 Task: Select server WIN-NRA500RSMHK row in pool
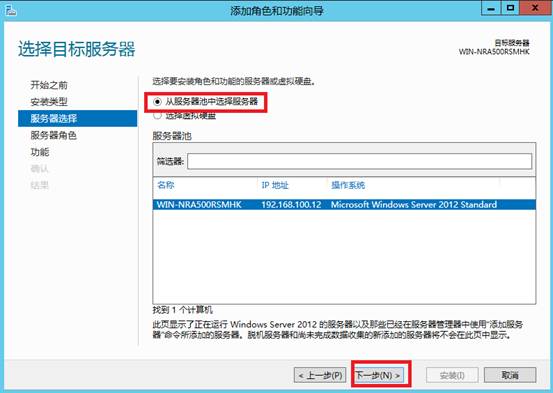point(344,205)
